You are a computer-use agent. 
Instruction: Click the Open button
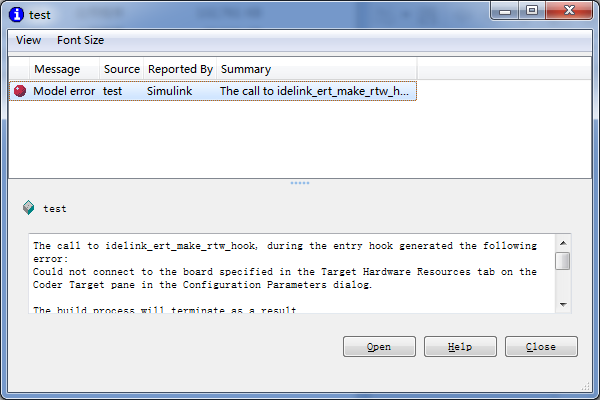point(379,347)
